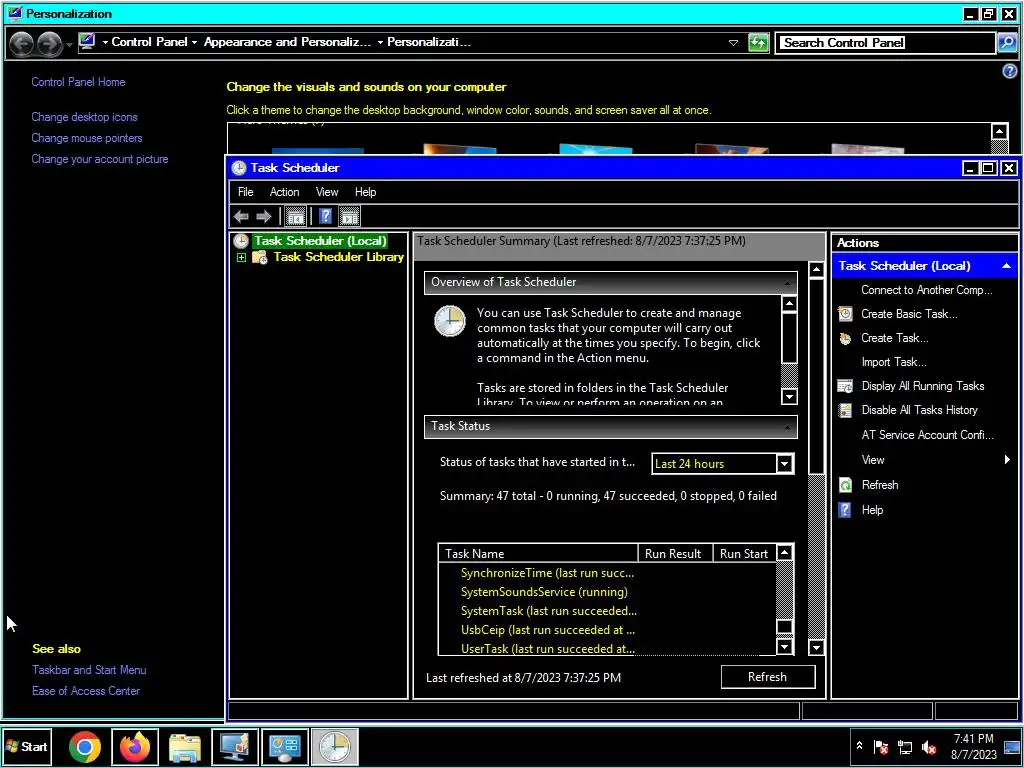Click the Help icon in Actions pane
Screen dimensions: 1024x768
pyautogui.click(x=845, y=510)
